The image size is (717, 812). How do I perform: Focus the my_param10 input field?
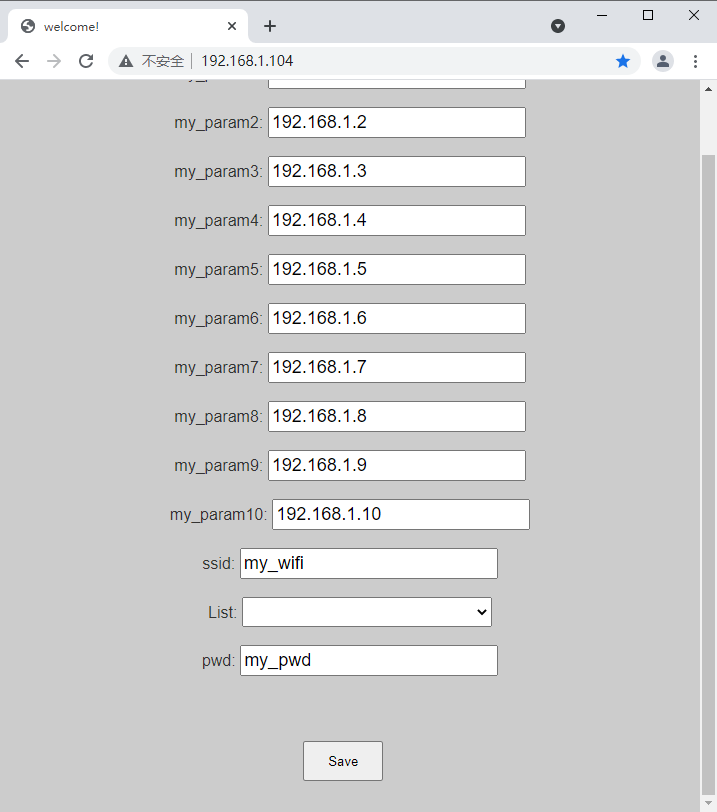[x=401, y=514]
